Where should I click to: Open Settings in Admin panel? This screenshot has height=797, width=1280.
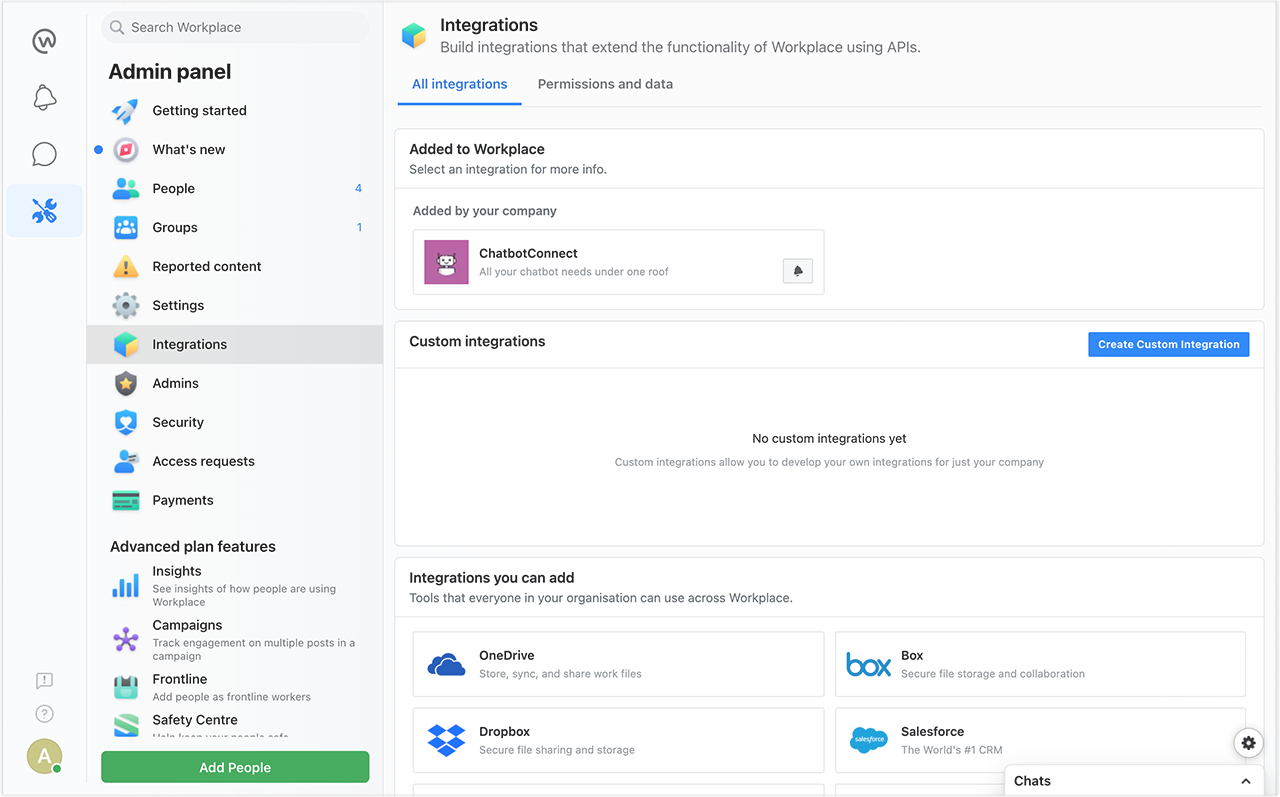pos(235,306)
